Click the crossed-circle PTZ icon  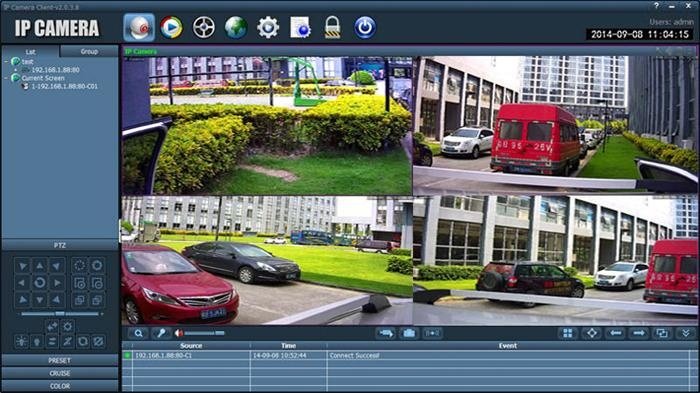pos(98,342)
